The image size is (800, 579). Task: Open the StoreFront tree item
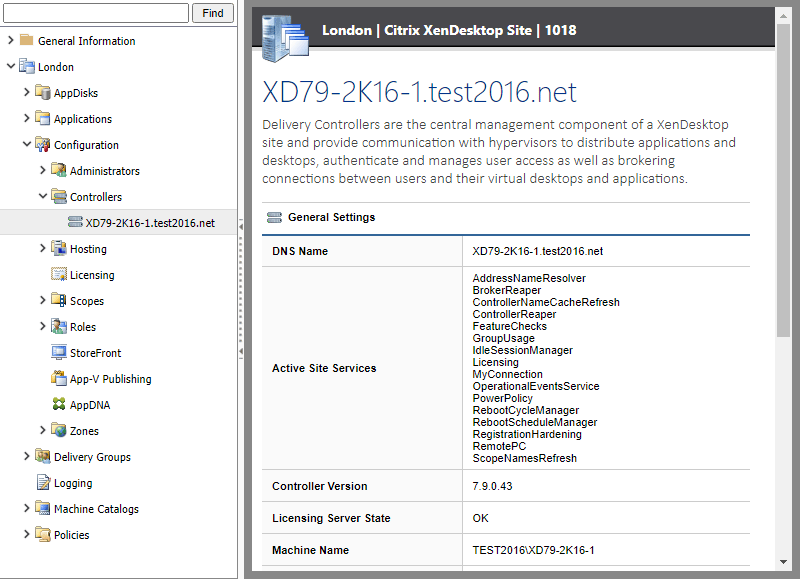(95, 353)
